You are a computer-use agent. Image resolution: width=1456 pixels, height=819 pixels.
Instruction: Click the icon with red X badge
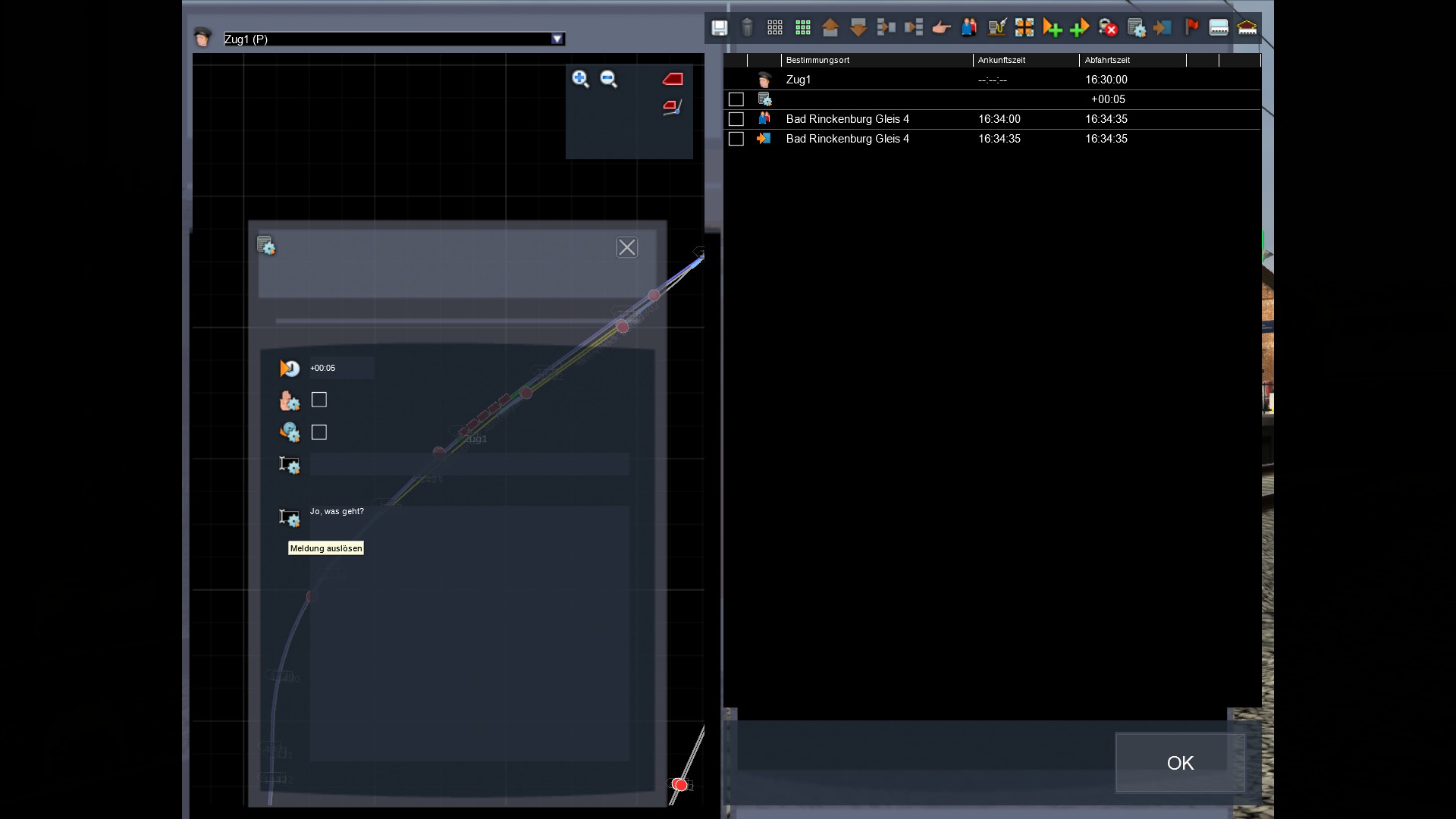pyautogui.click(x=1108, y=28)
